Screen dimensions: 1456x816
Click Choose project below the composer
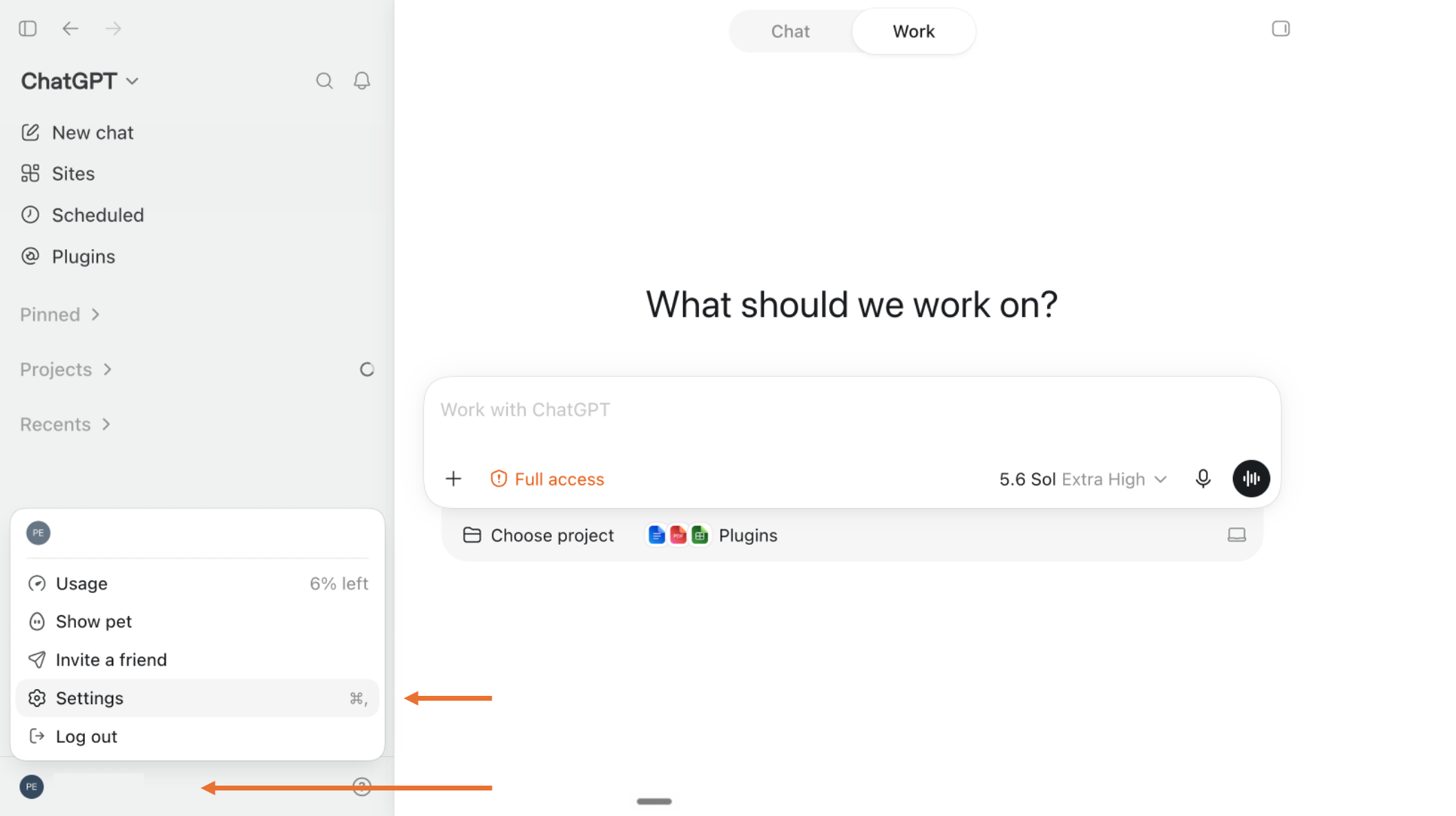[538, 535]
